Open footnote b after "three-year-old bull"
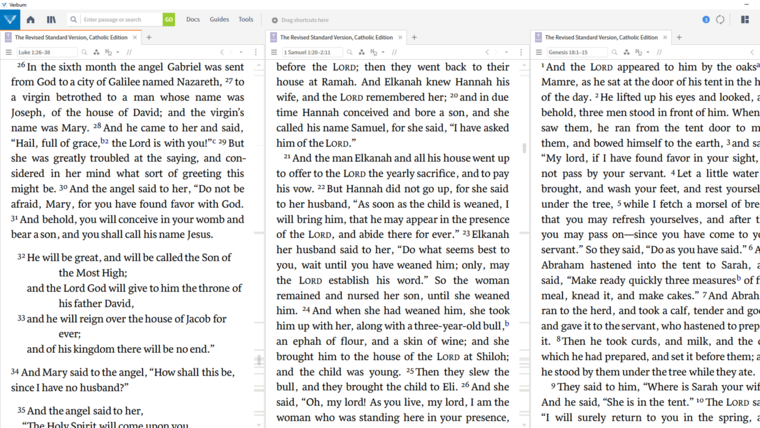Image resolution: width=760 pixels, height=428 pixels. [507, 323]
